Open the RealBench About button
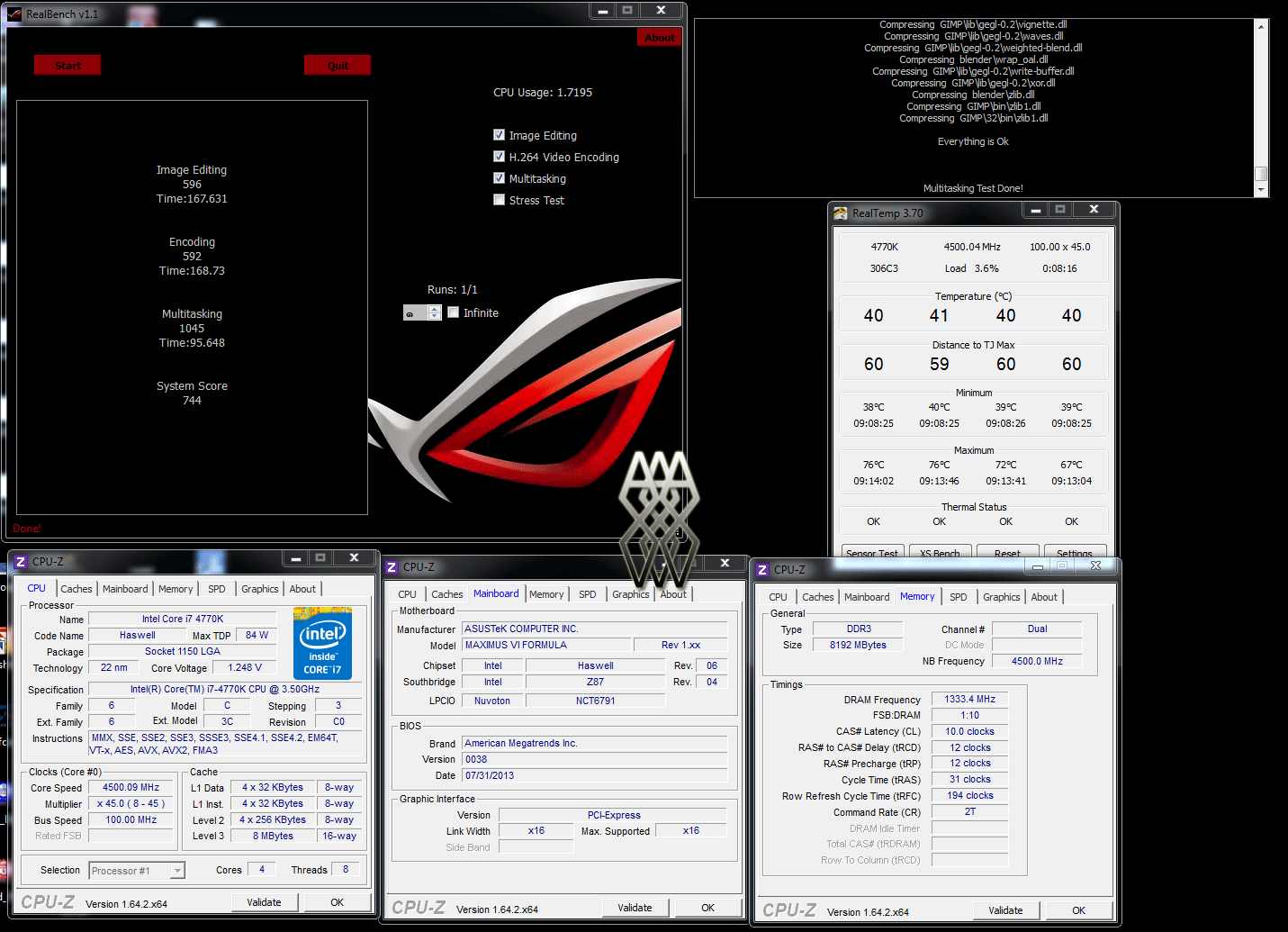Viewport: 1288px width, 932px height. click(x=660, y=38)
